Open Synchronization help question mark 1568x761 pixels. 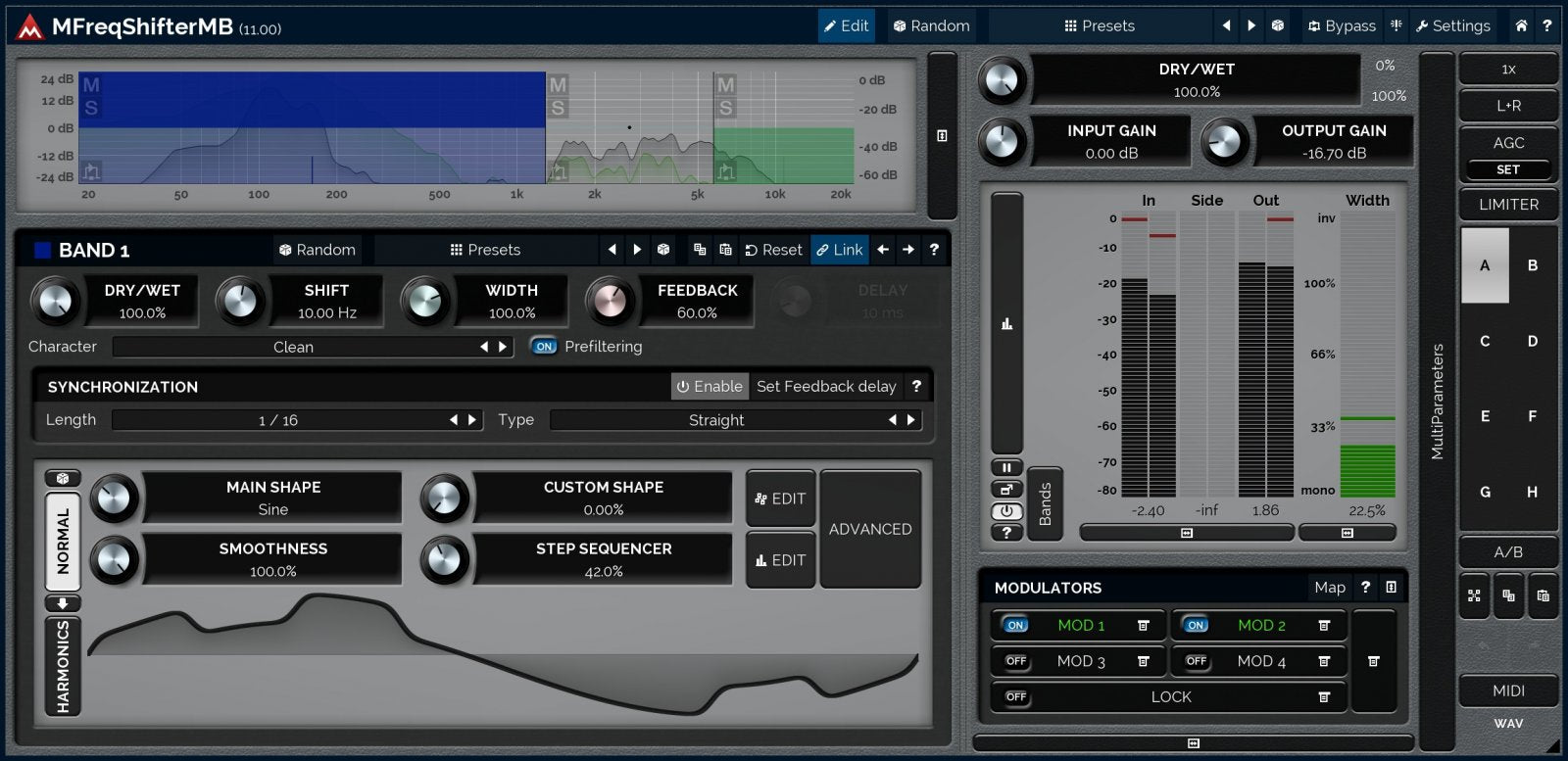tap(916, 386)
